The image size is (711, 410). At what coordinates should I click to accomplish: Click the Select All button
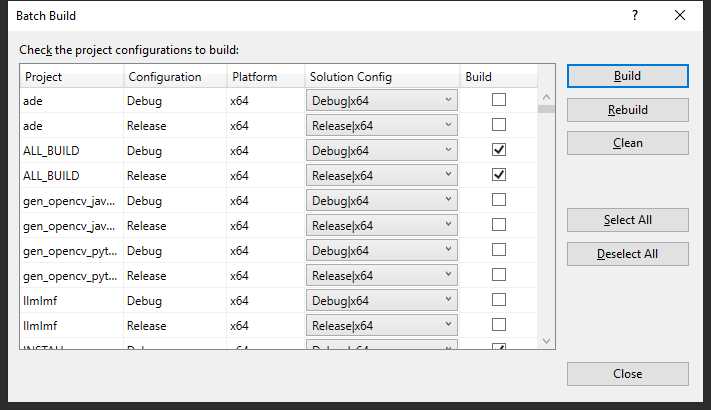pyautogui.click(x=628, y=220)
